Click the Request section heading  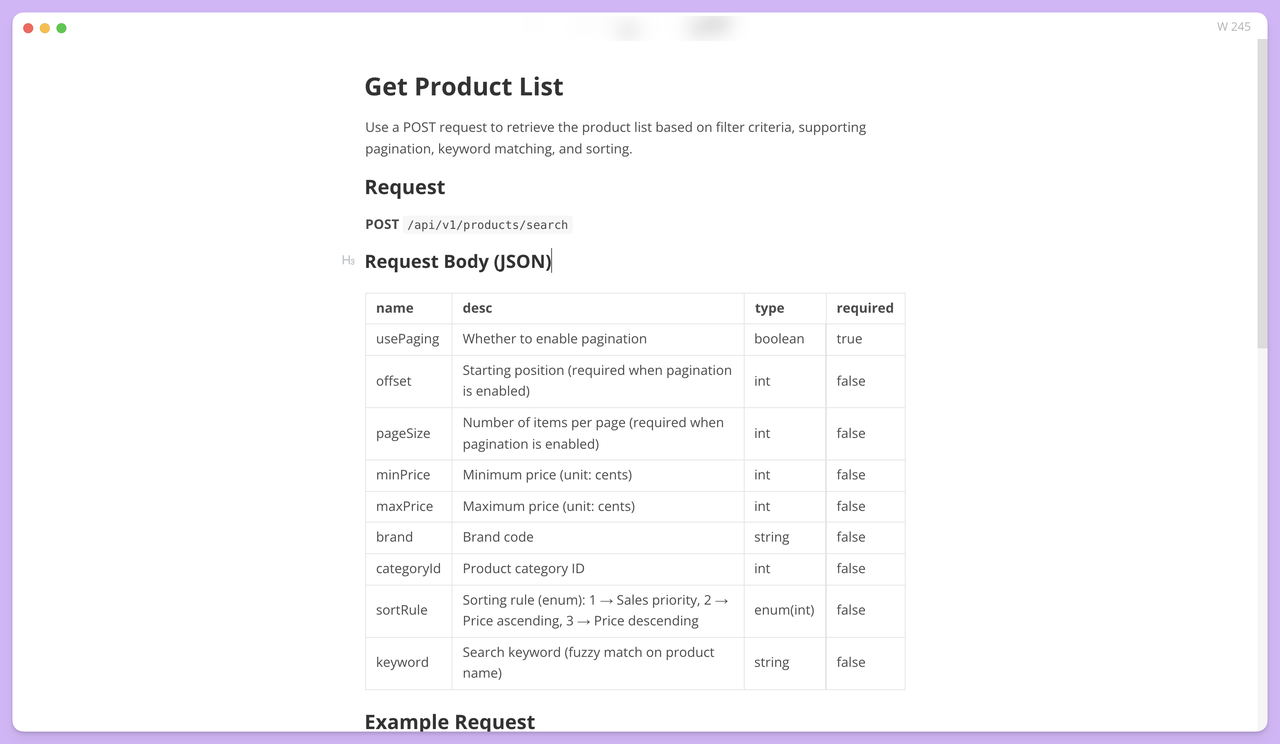click(404, 187)
